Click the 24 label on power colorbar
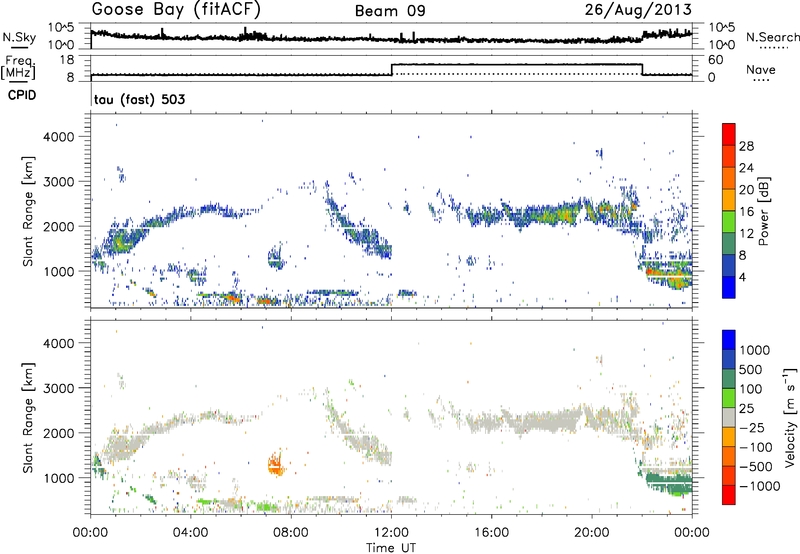The width and height of the screenshot is (800, 554). coord(746,168)
